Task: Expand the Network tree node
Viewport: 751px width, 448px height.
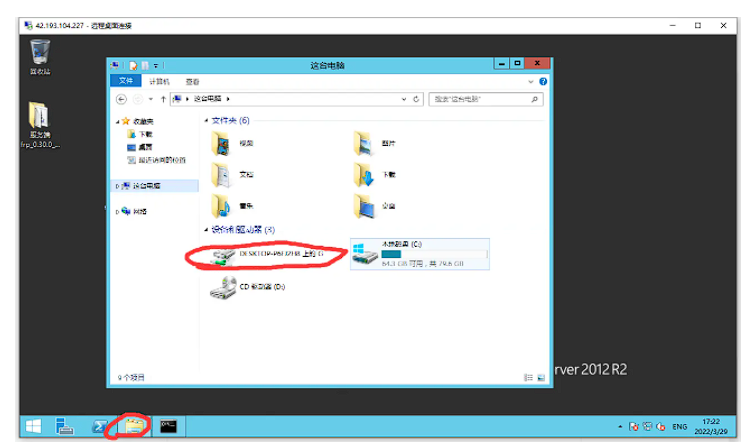Action: click(x=116, y=211)
